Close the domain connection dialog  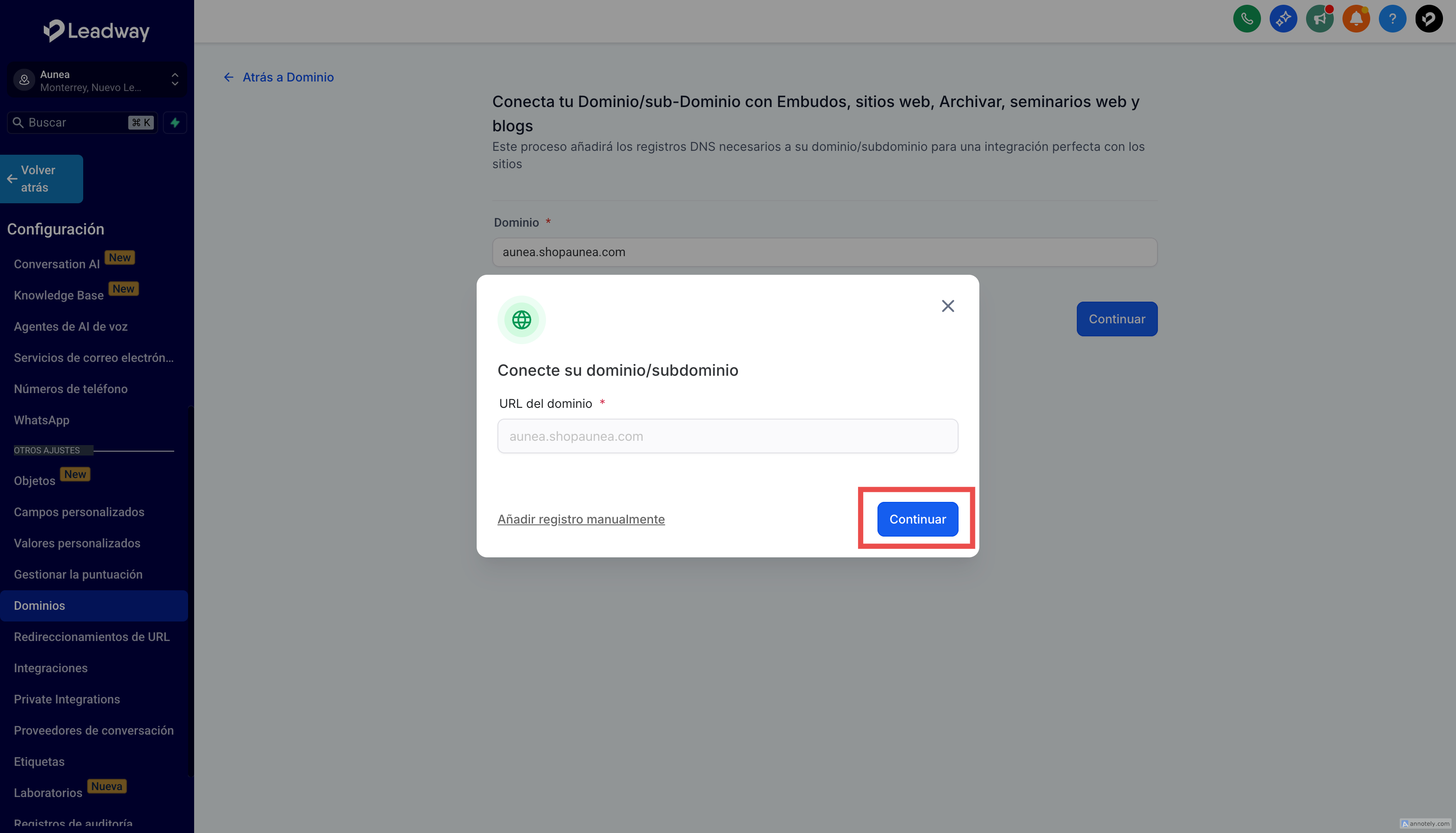coord(948,306)
